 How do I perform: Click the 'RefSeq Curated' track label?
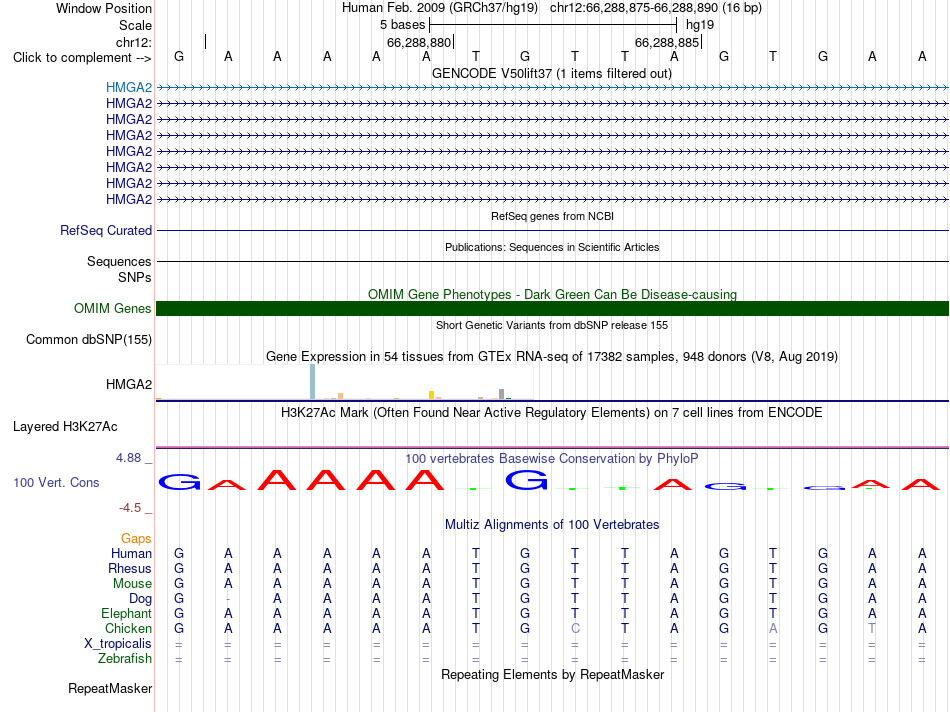pyautogui.click(x=105, y=230)
